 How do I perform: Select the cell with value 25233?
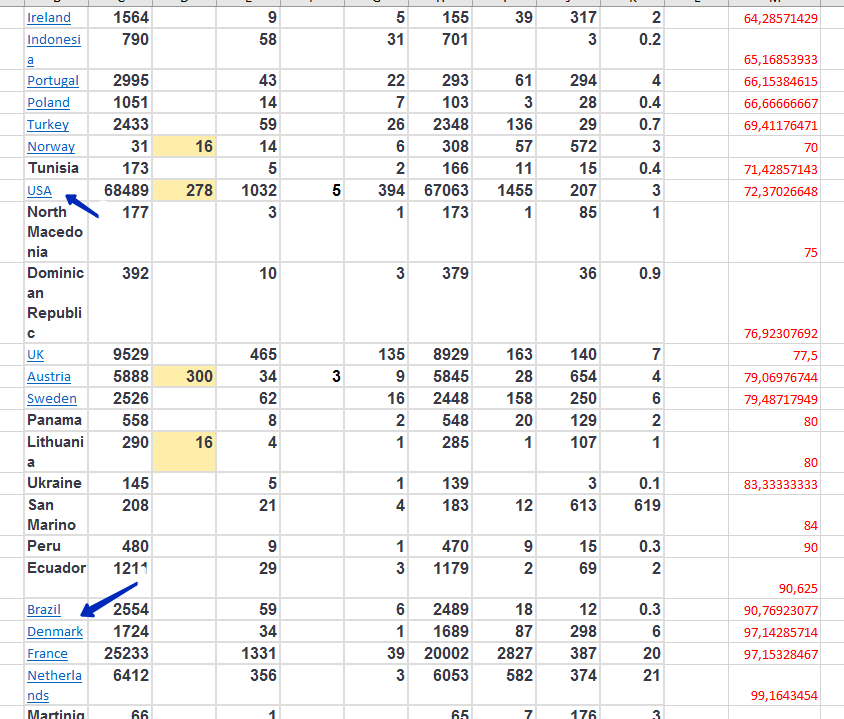point(120,654)
